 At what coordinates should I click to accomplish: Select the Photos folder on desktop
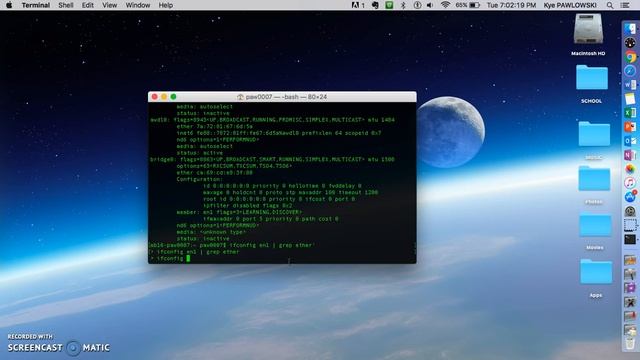(x=594, y=179)
